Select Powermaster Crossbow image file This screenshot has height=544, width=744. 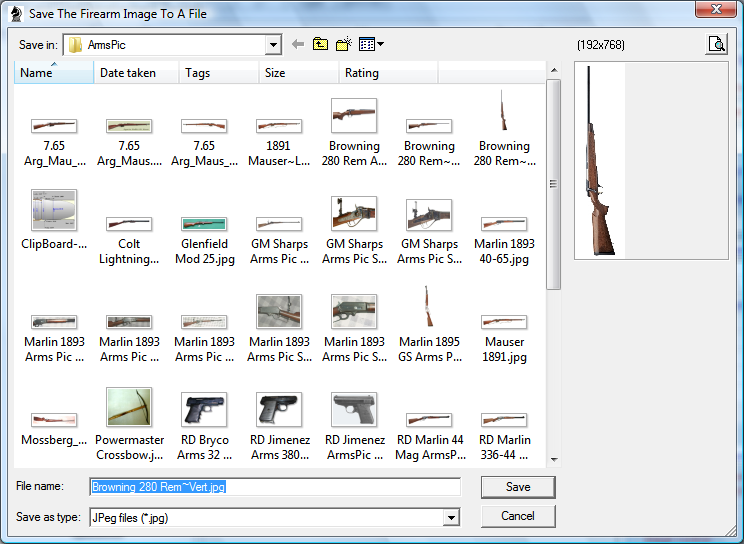pos(129,424)
